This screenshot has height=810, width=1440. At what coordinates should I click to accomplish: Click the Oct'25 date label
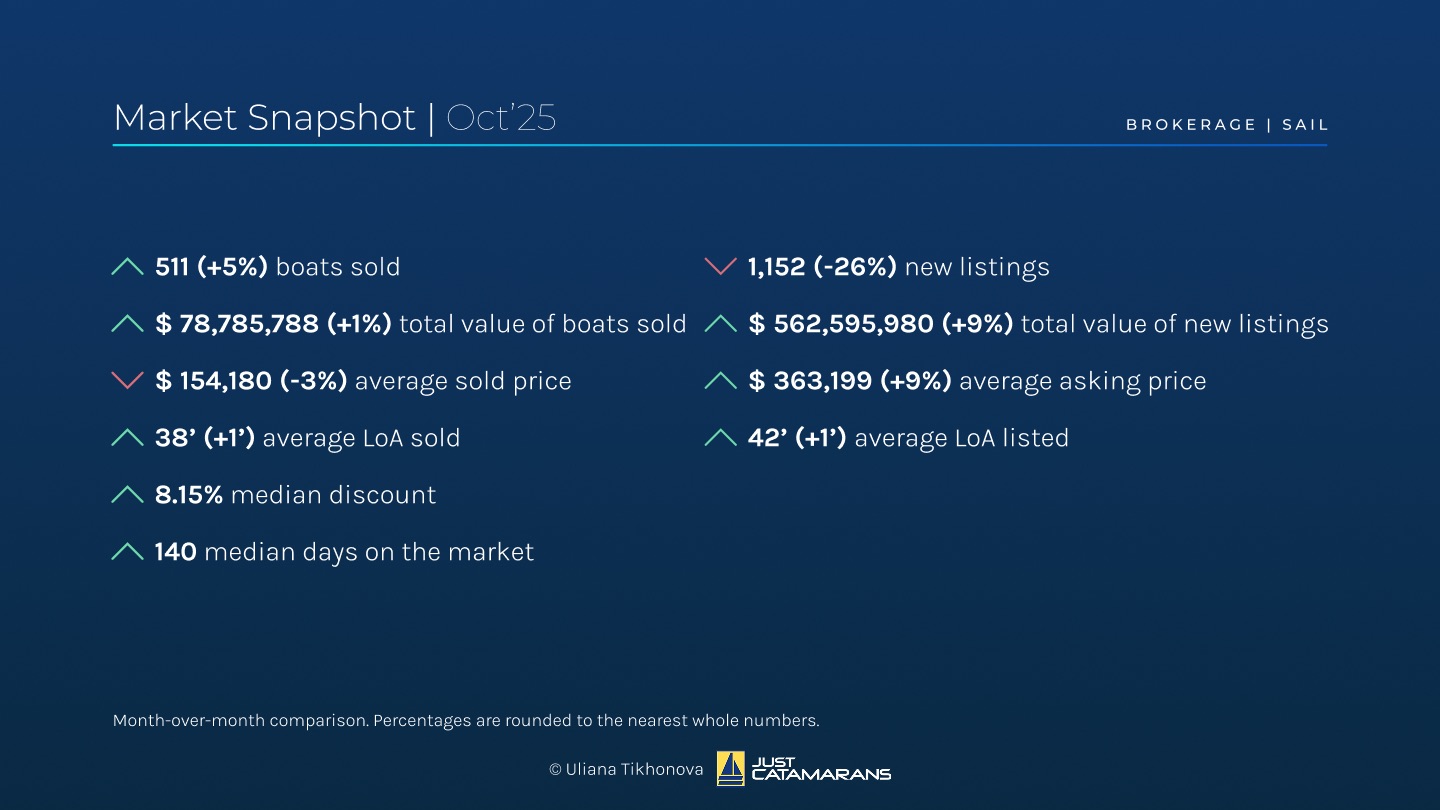point(501,118)
